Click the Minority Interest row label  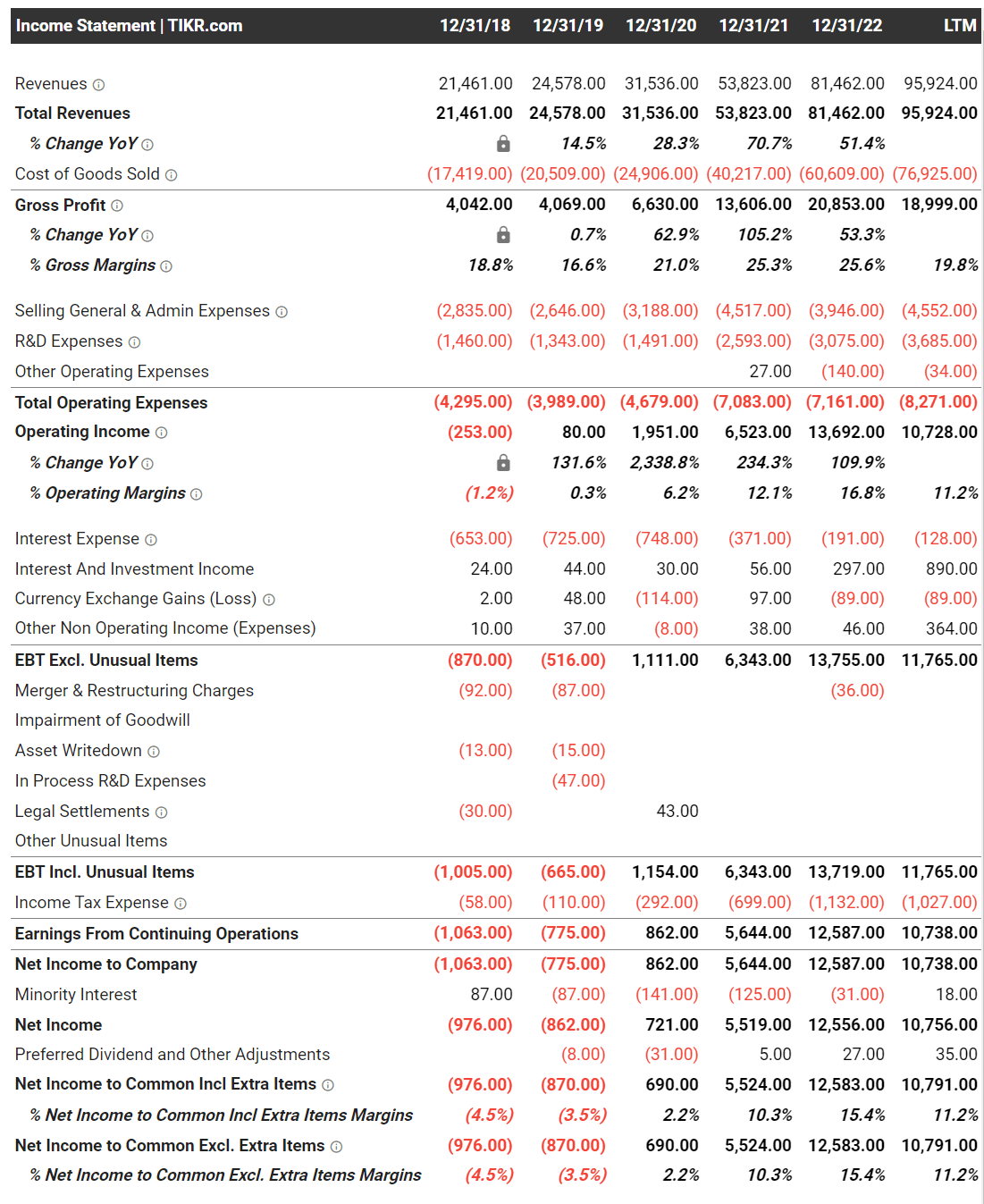(x=76, y=995)
